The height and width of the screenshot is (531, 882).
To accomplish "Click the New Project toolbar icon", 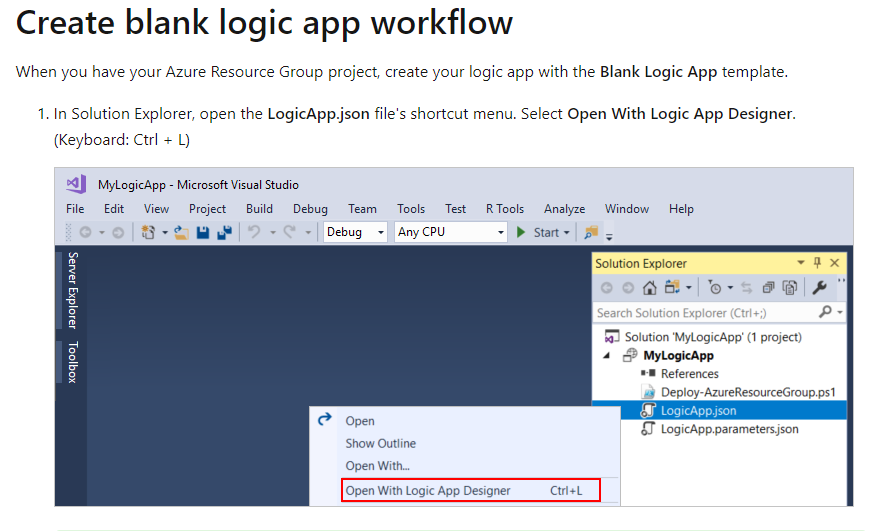I will [x=148, y=232].
